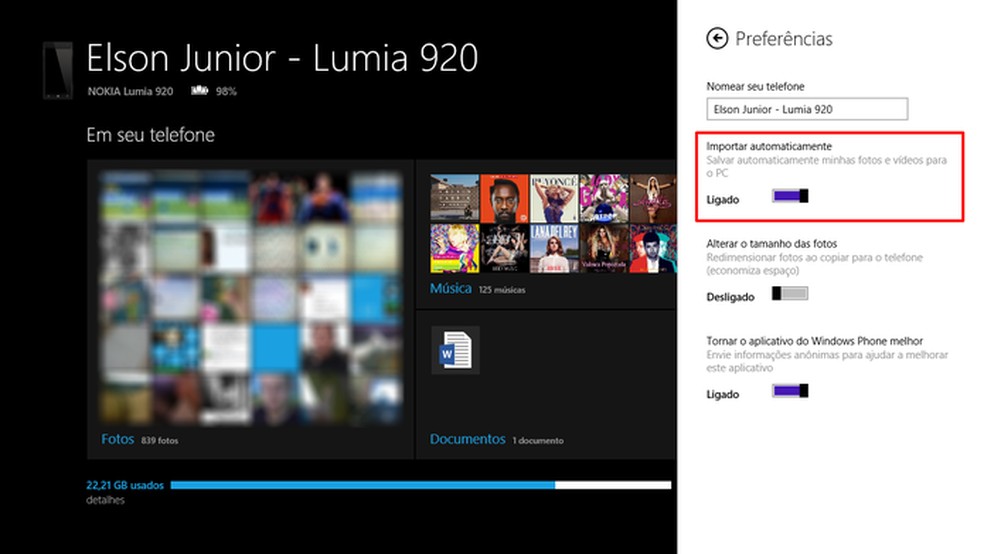Go back using Preferências back arrow
Screen dimensions: 984x554
click(717, 38)
